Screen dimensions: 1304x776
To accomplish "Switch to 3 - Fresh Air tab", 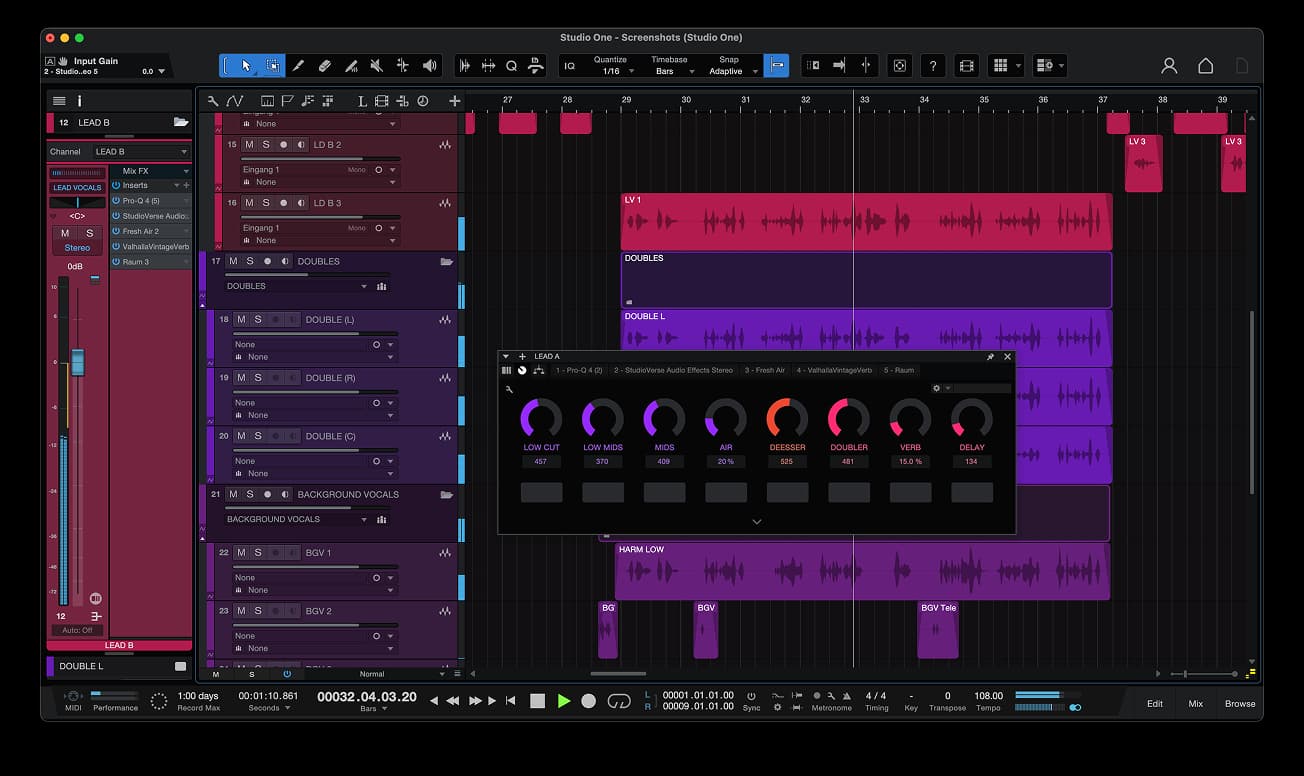I will coord(765,370).
